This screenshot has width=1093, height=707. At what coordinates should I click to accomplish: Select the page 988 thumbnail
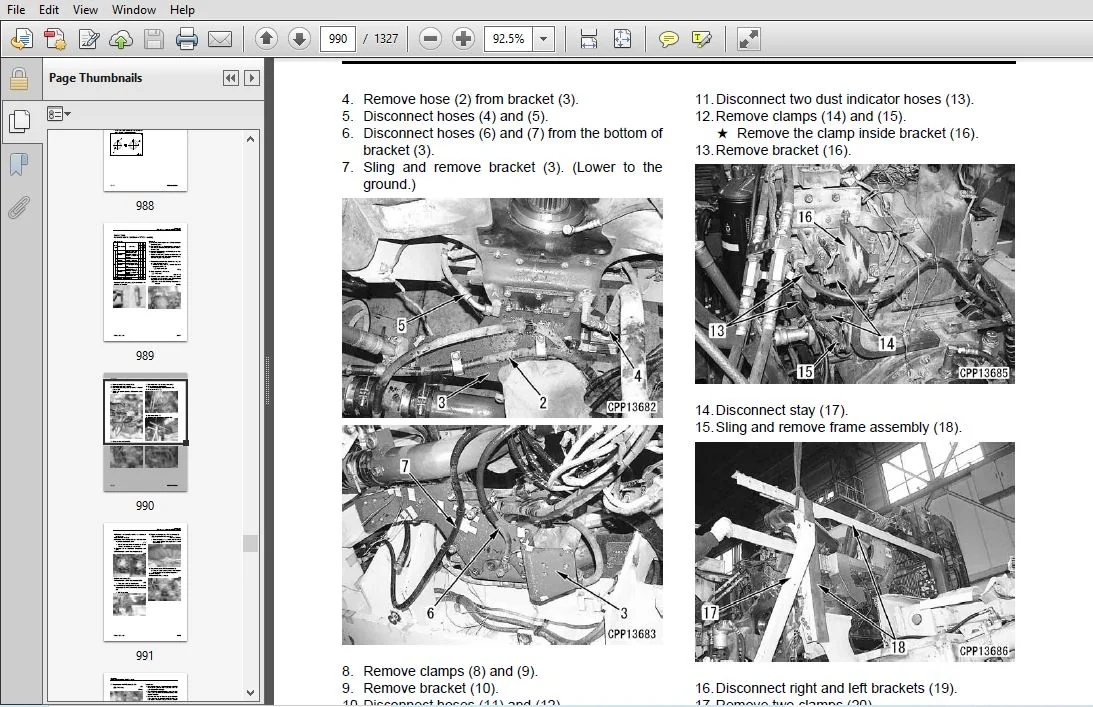point(145,160)
